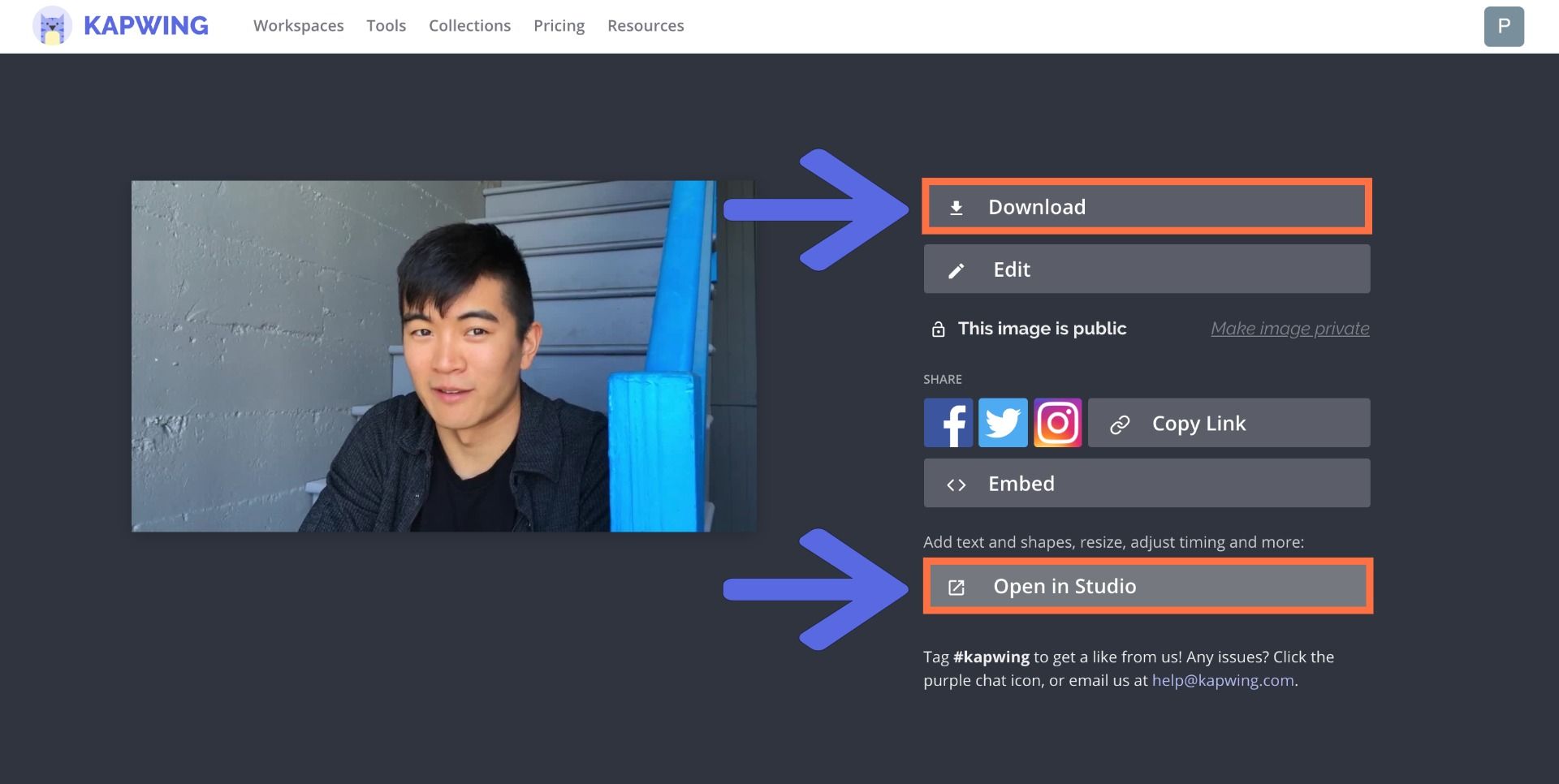Open the Pricing page
This screenshot has height=784, width=1559.
click(x=559, y=26)
